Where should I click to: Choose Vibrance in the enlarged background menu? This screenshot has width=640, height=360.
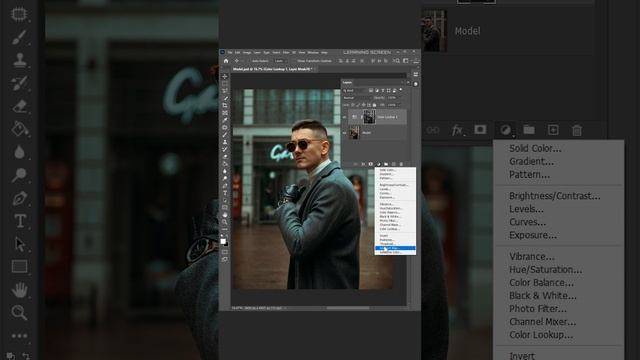pyautogui.click(x=531, y=256)
